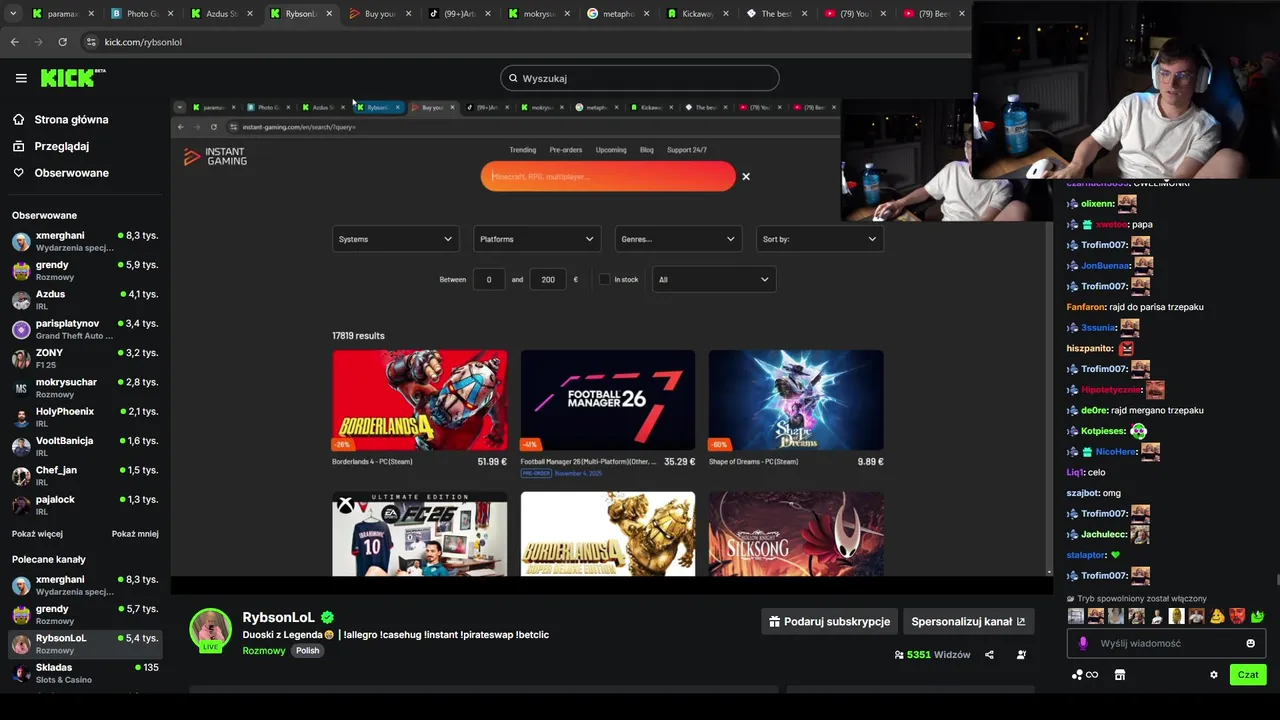1280x720 pixels.
Task: Click the Silksong game thumbnail
Action: 796,534
